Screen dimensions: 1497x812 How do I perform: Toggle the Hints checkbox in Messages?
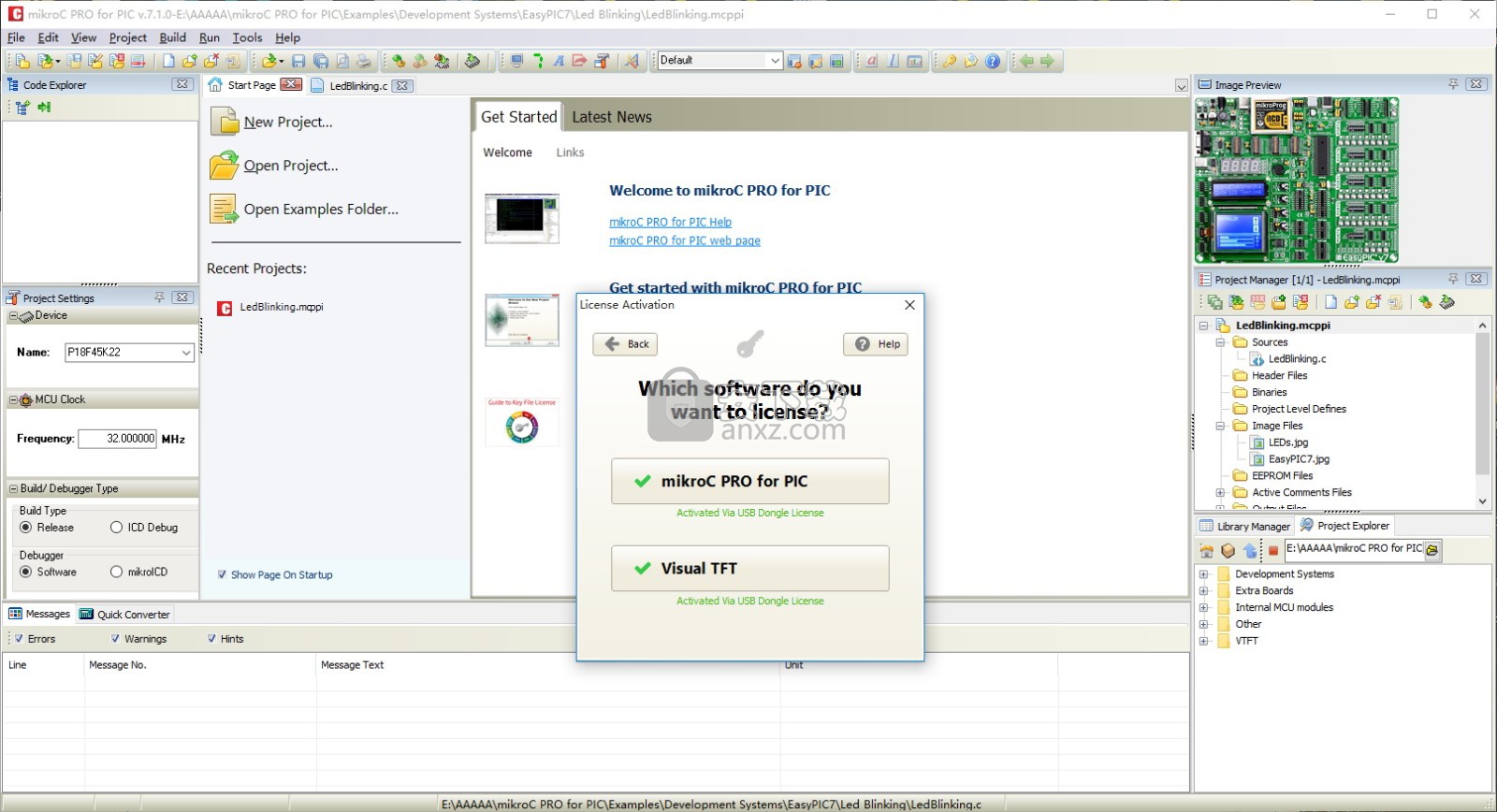[x=211, y=639]
